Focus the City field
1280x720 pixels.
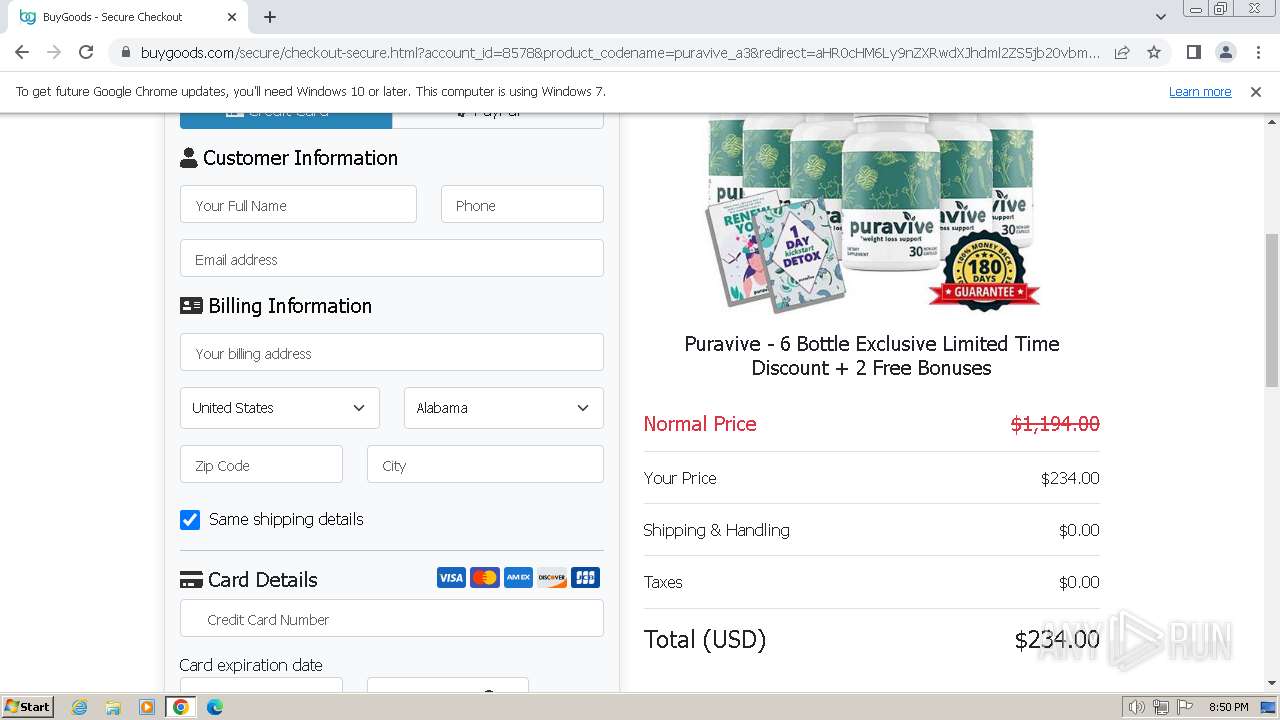tap(485, 464)
